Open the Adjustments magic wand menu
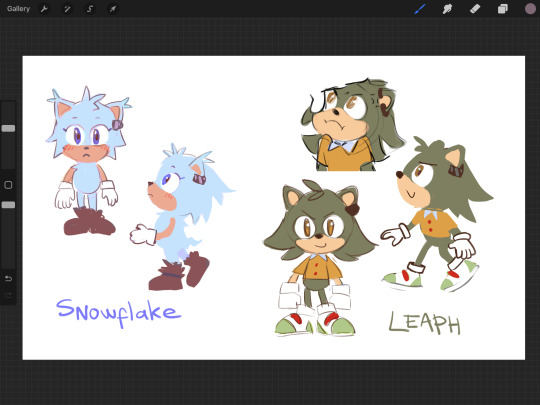Screen dimensions: 540x405 [67, 9]
